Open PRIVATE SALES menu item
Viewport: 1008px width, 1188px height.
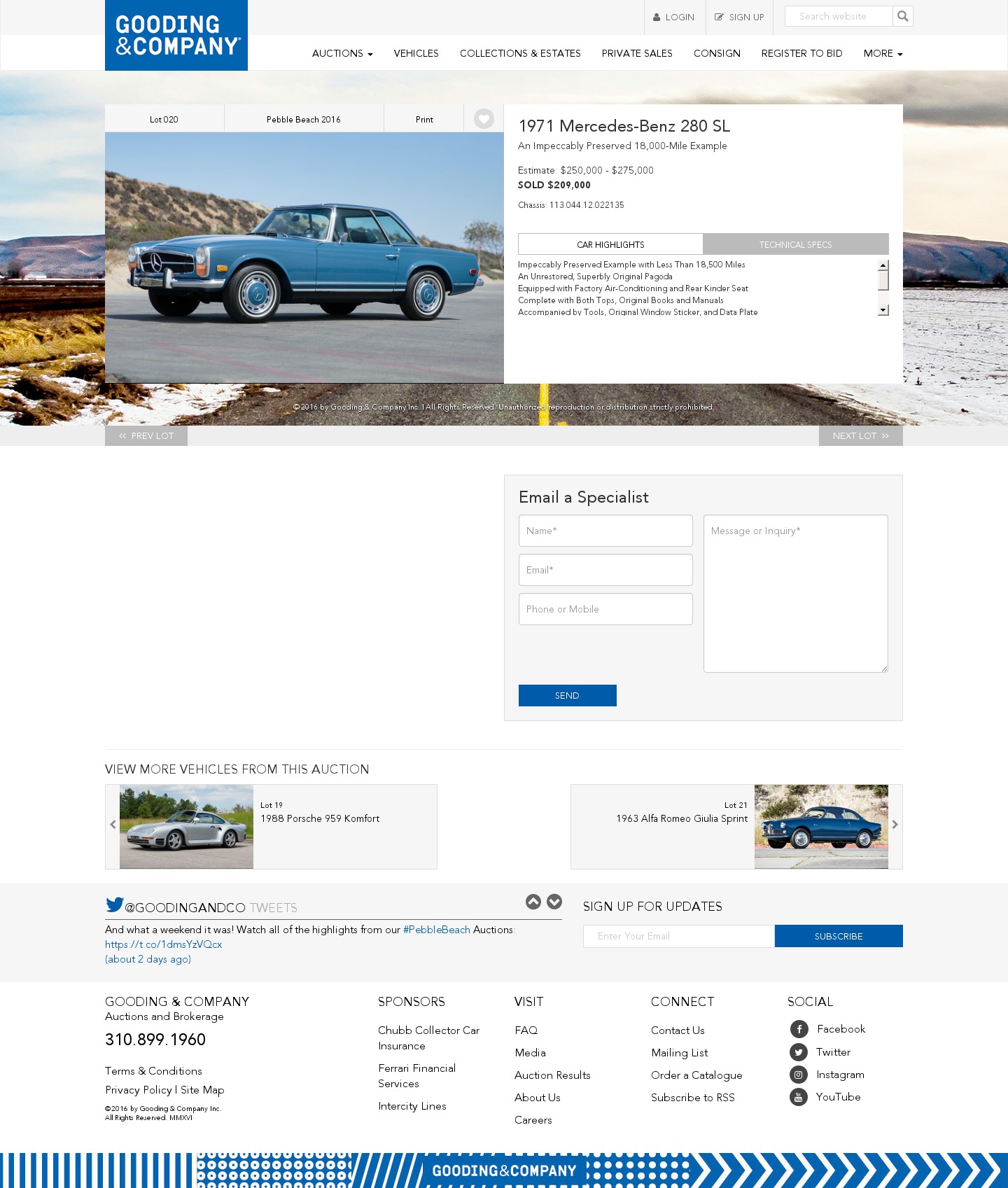(637, 53)
